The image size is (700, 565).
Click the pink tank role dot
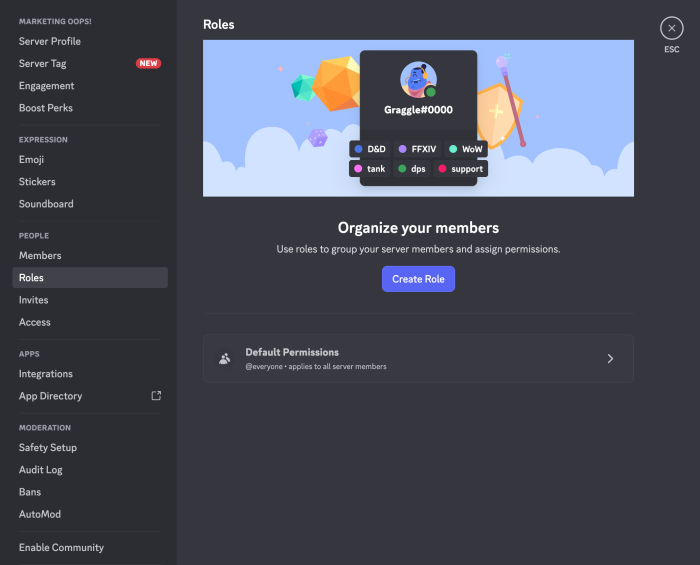[x=358, y=169]
